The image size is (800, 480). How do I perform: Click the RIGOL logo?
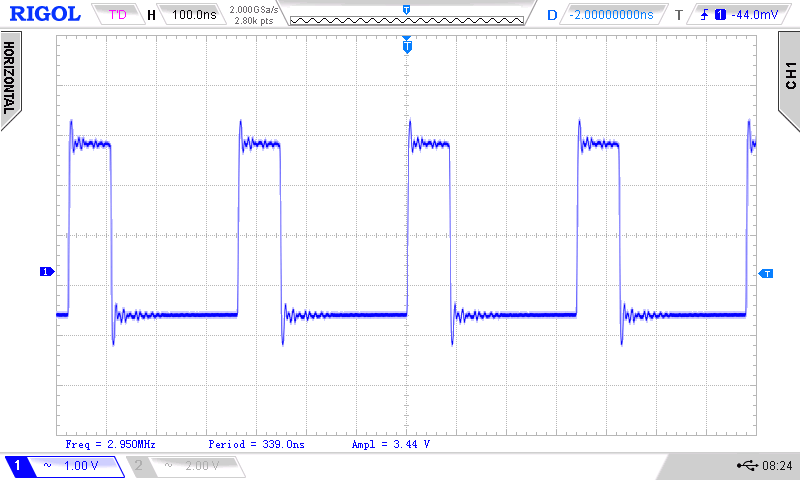[x=45, y=14]
